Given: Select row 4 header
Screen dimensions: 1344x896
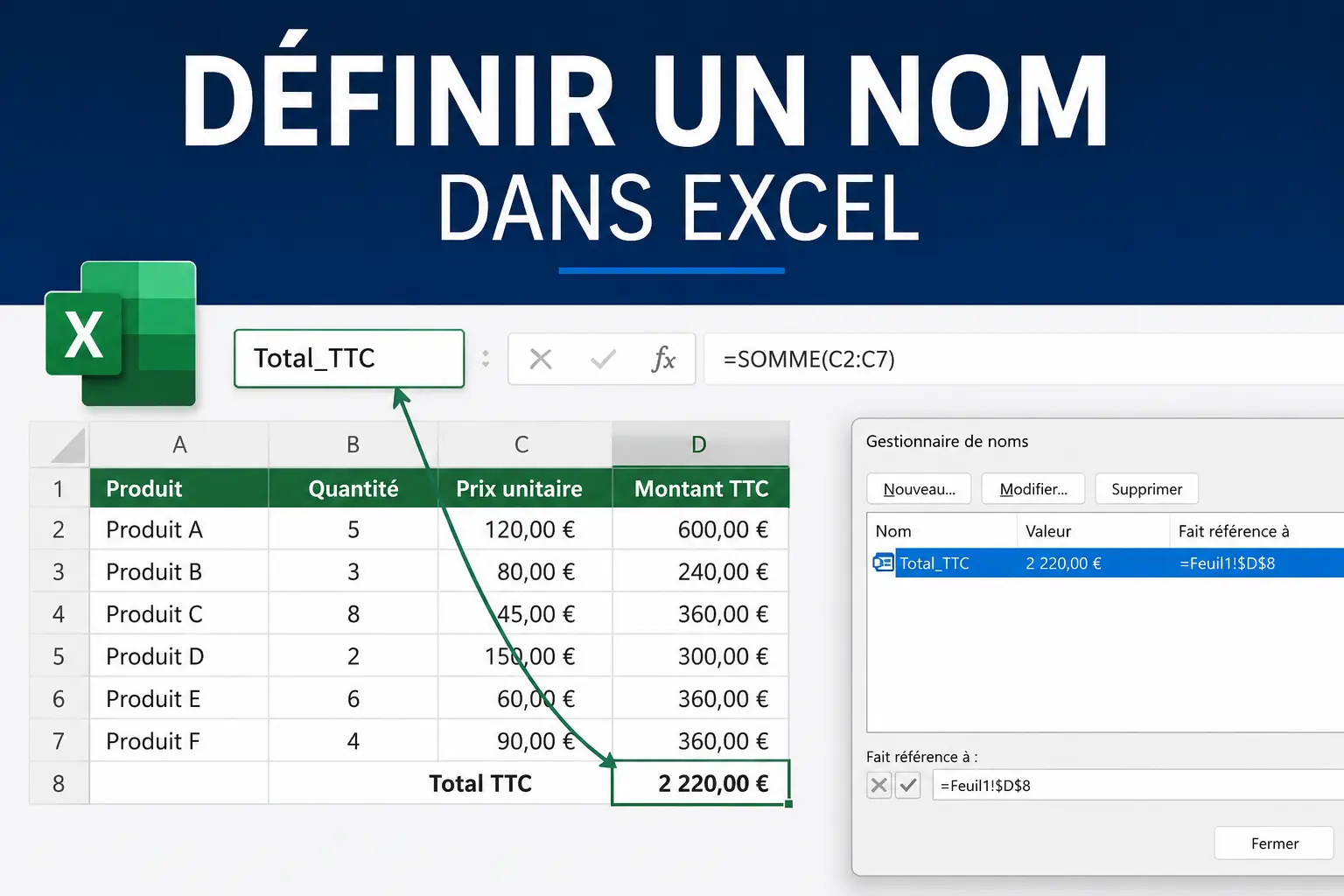Looking at the screenshot, I should 59,614.
